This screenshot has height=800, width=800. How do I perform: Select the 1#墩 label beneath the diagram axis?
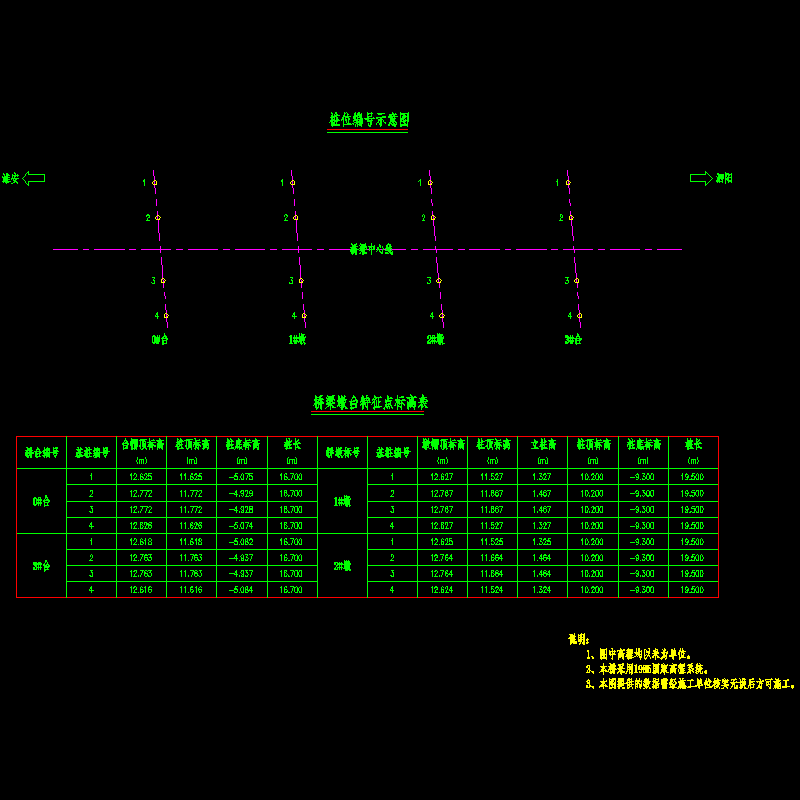(x=297, y=340)
